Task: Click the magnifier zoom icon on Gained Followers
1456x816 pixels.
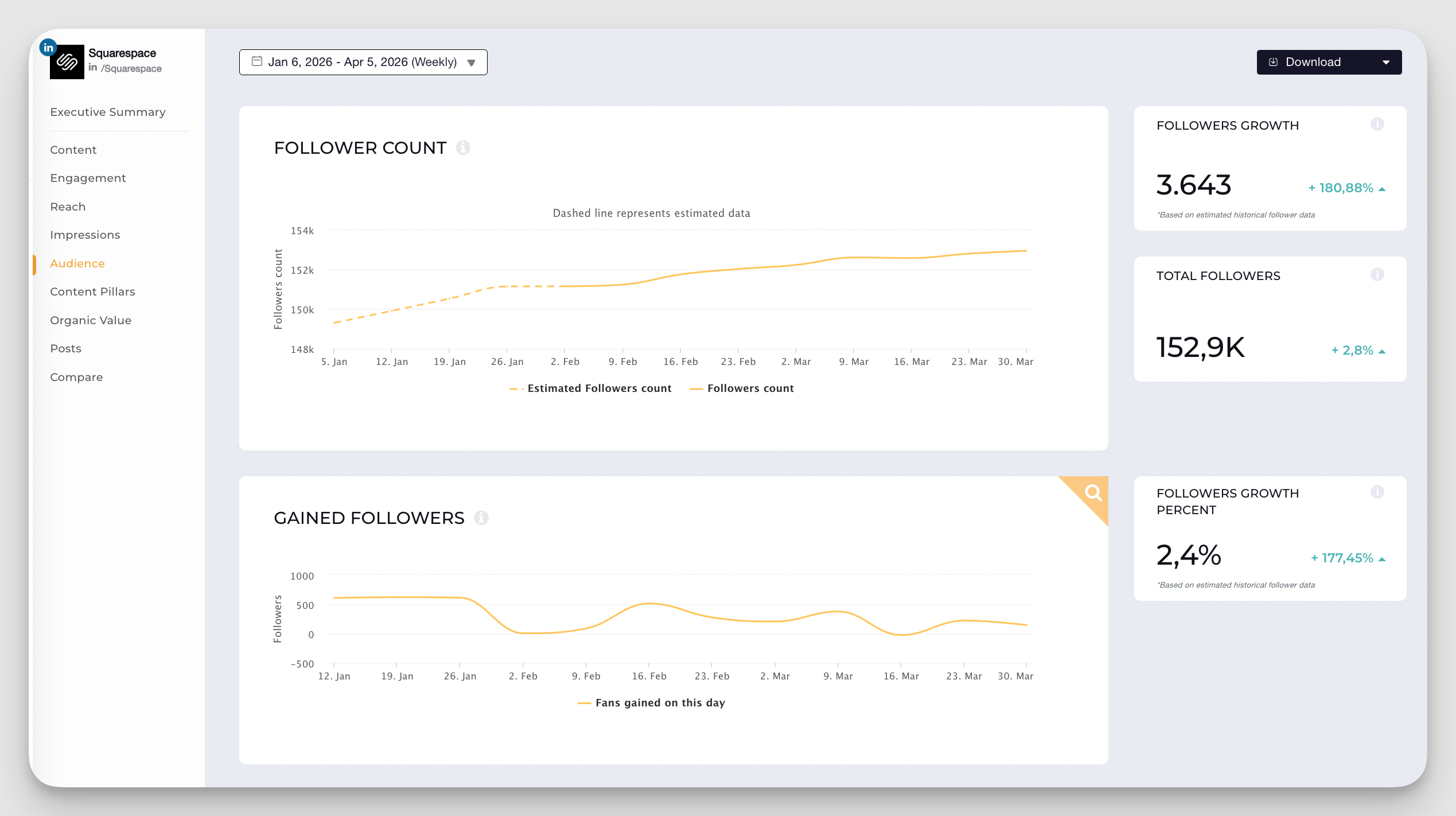Action: pos(1092,492)
